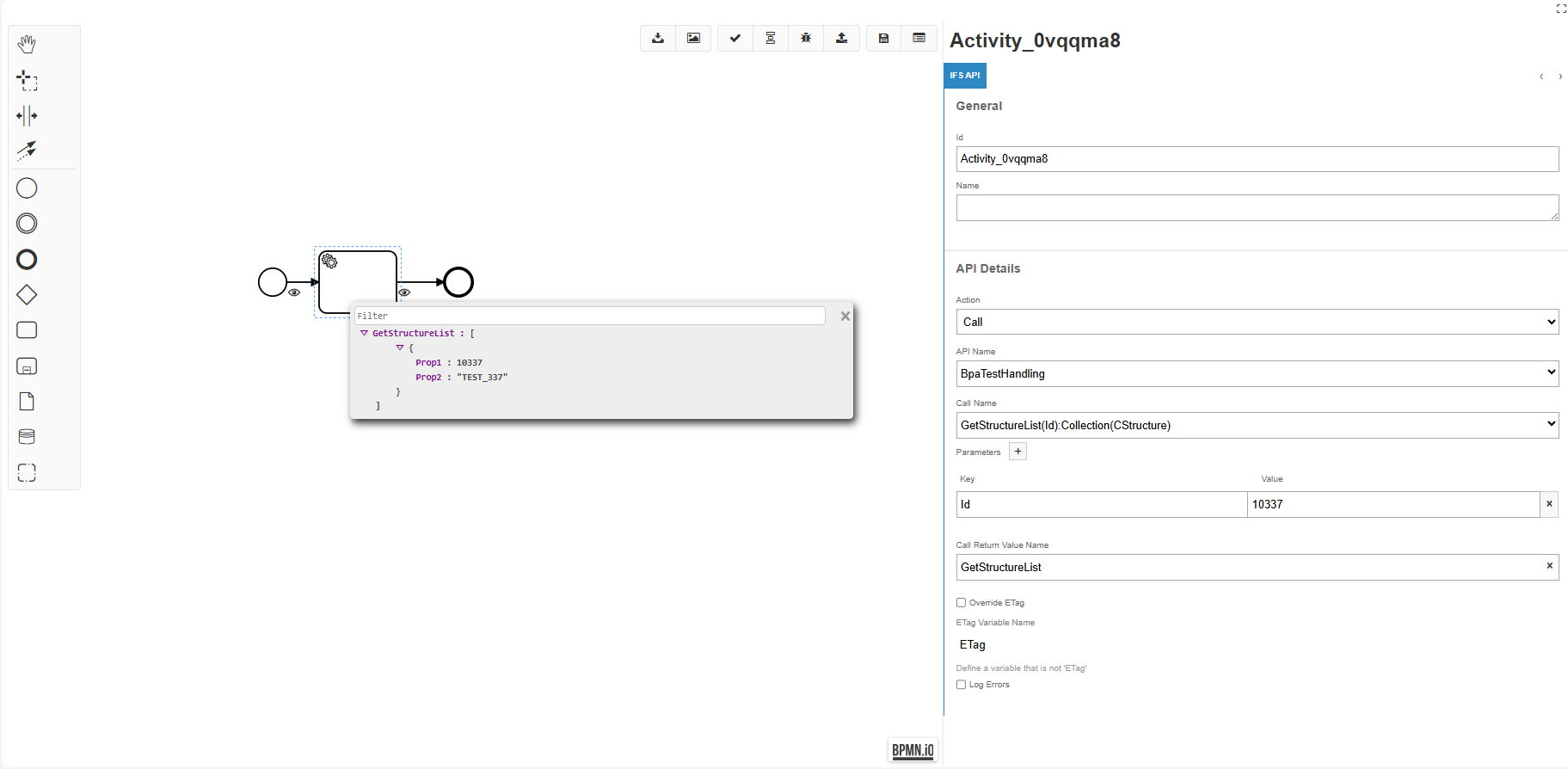Toggle the Override ETag checkbox
This screenshot has height=769, width=1568.
961,603
